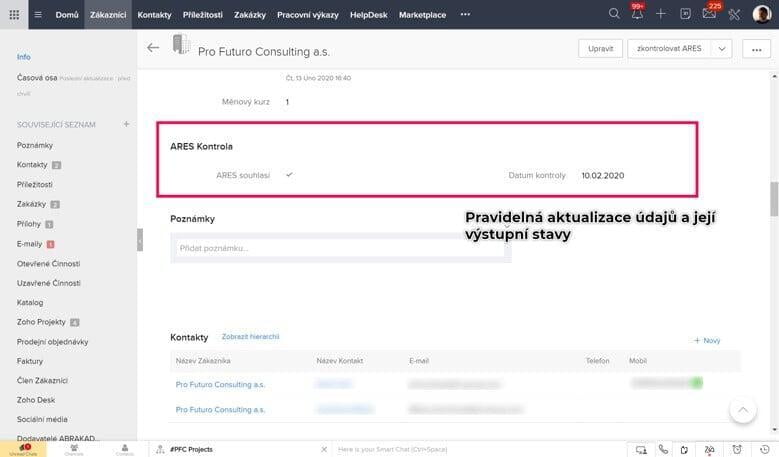The width and height of the screenshot is (779, 457).
Task: Add a new contact with + Nový
Action: (707, 340)
